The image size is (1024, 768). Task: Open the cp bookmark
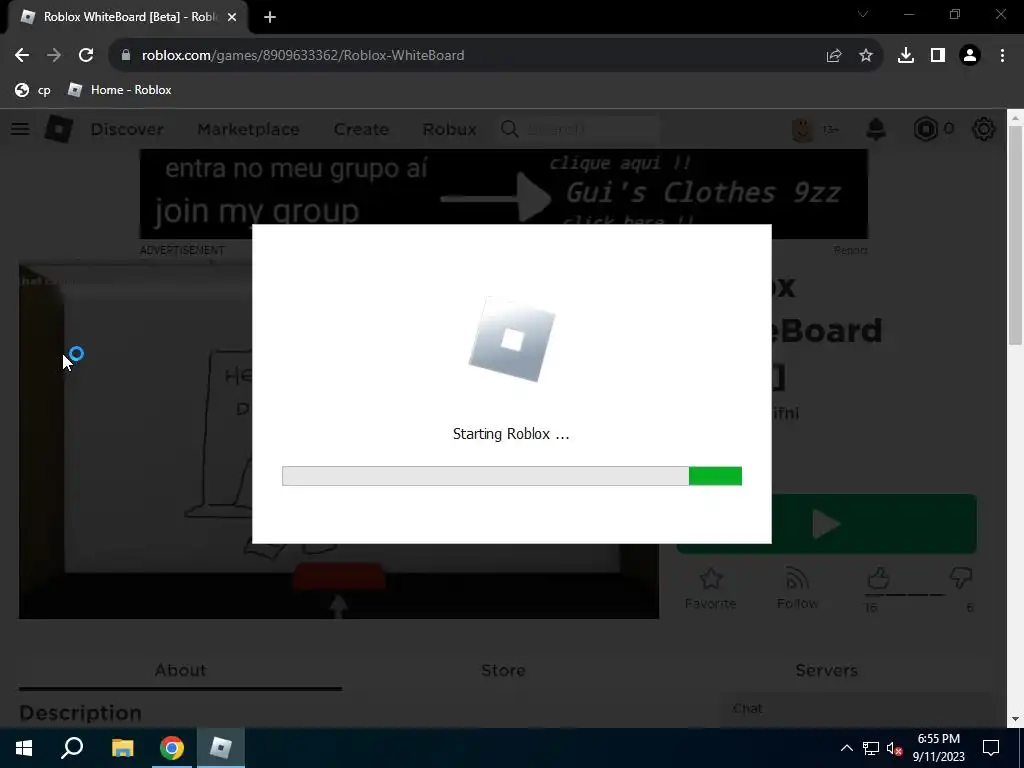[x=33, y=90]
